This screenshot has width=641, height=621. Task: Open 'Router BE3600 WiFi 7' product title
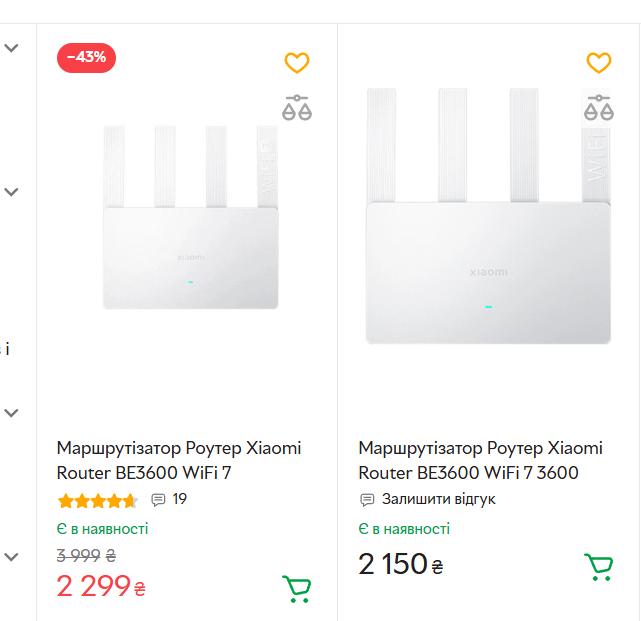pos(179,459)
